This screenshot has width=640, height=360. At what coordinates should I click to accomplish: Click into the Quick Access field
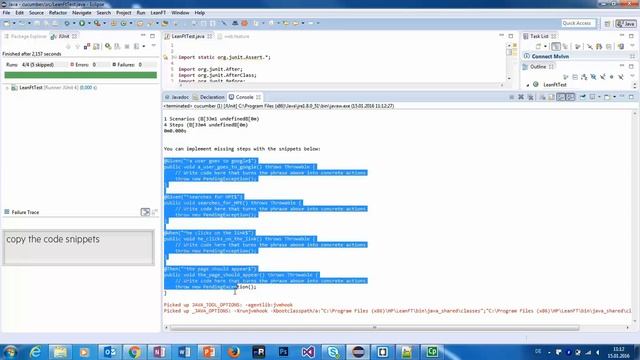click(x=578, y=23)
